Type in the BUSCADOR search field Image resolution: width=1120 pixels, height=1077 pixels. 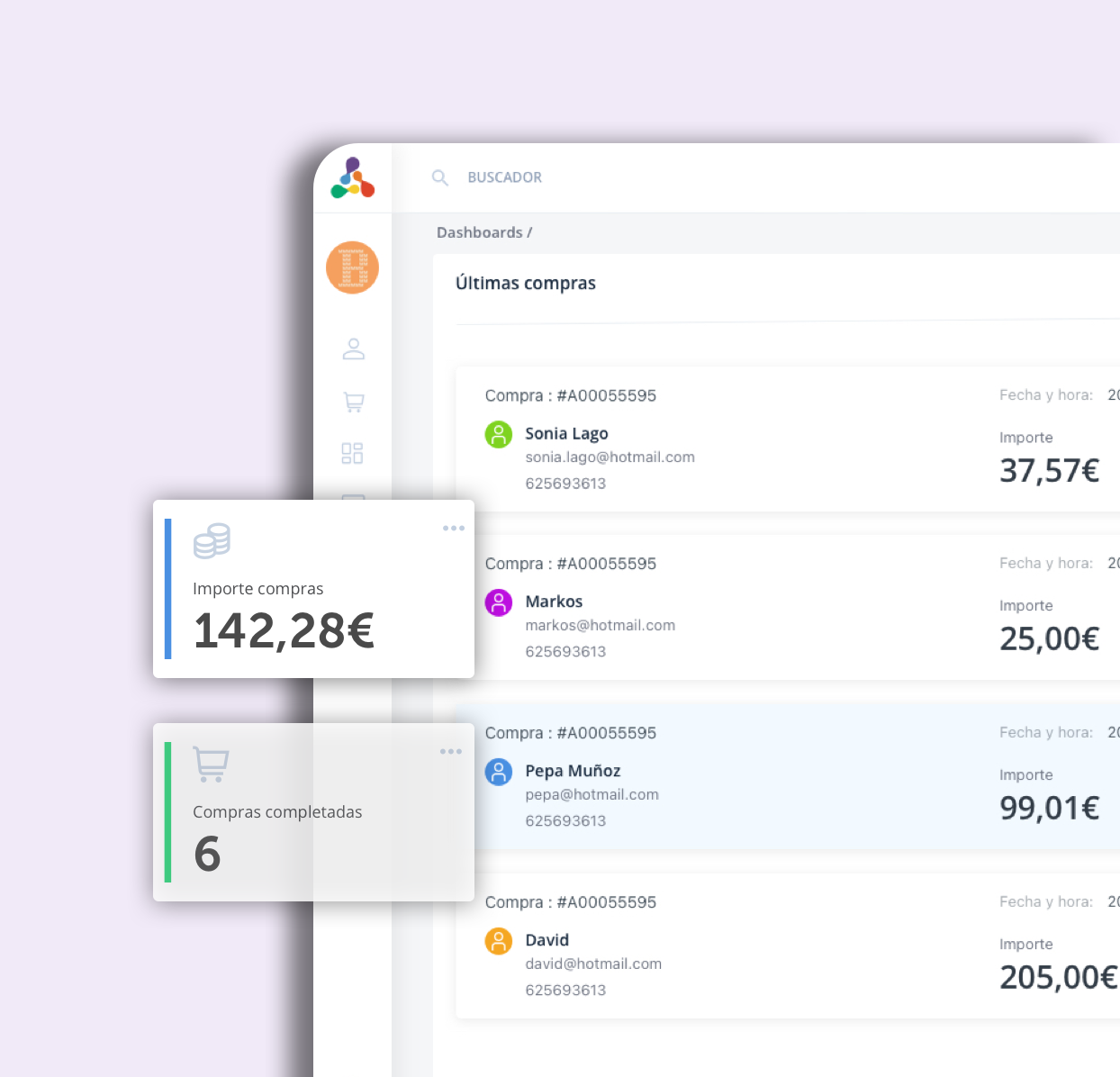pos(630,177)
